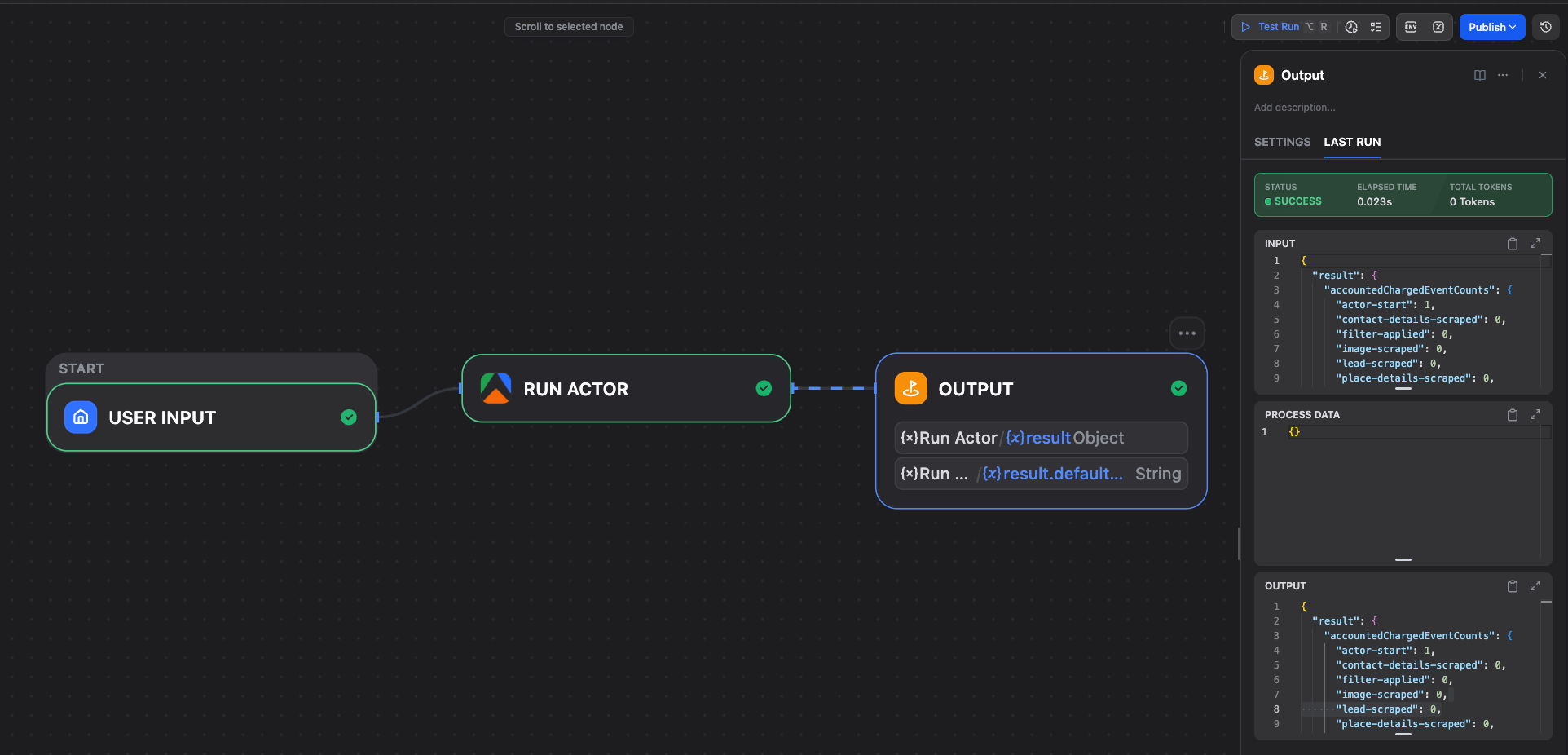Open the result.default String mapping selector
Viewport: 1568px width, 755px height.
click(x=1040, y=473)
